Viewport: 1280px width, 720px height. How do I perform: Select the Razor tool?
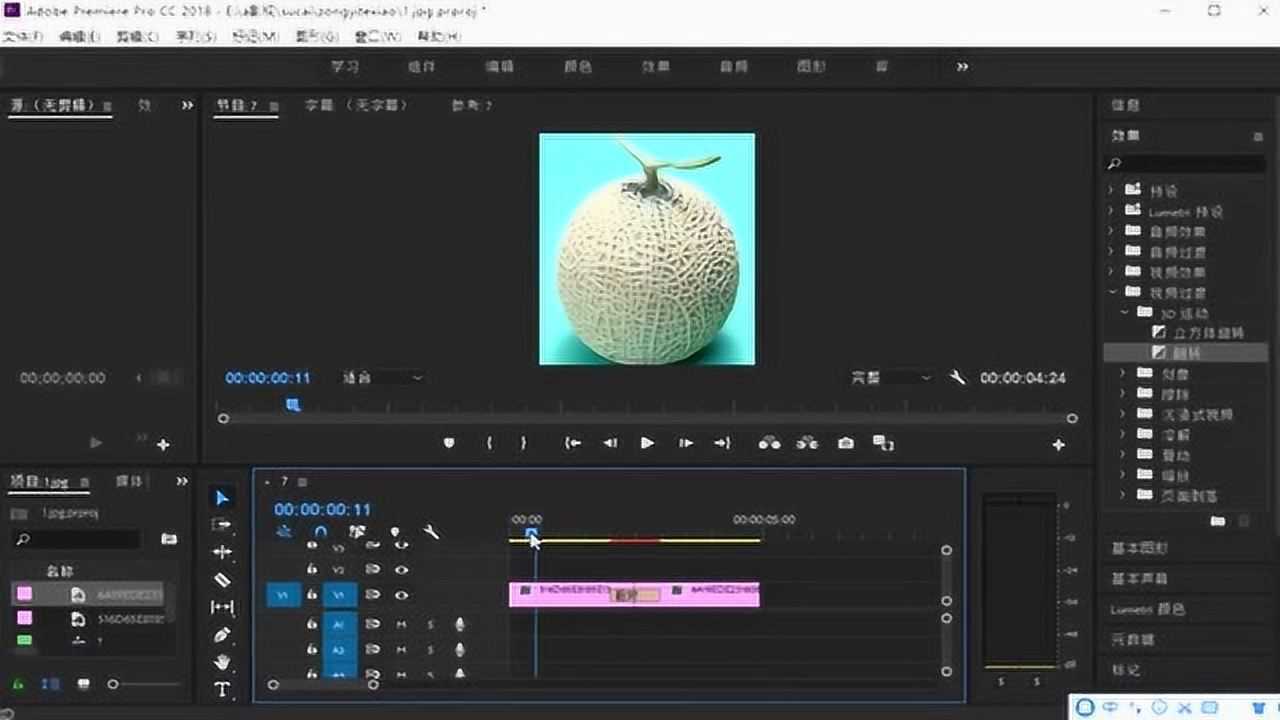click(222, 580)
